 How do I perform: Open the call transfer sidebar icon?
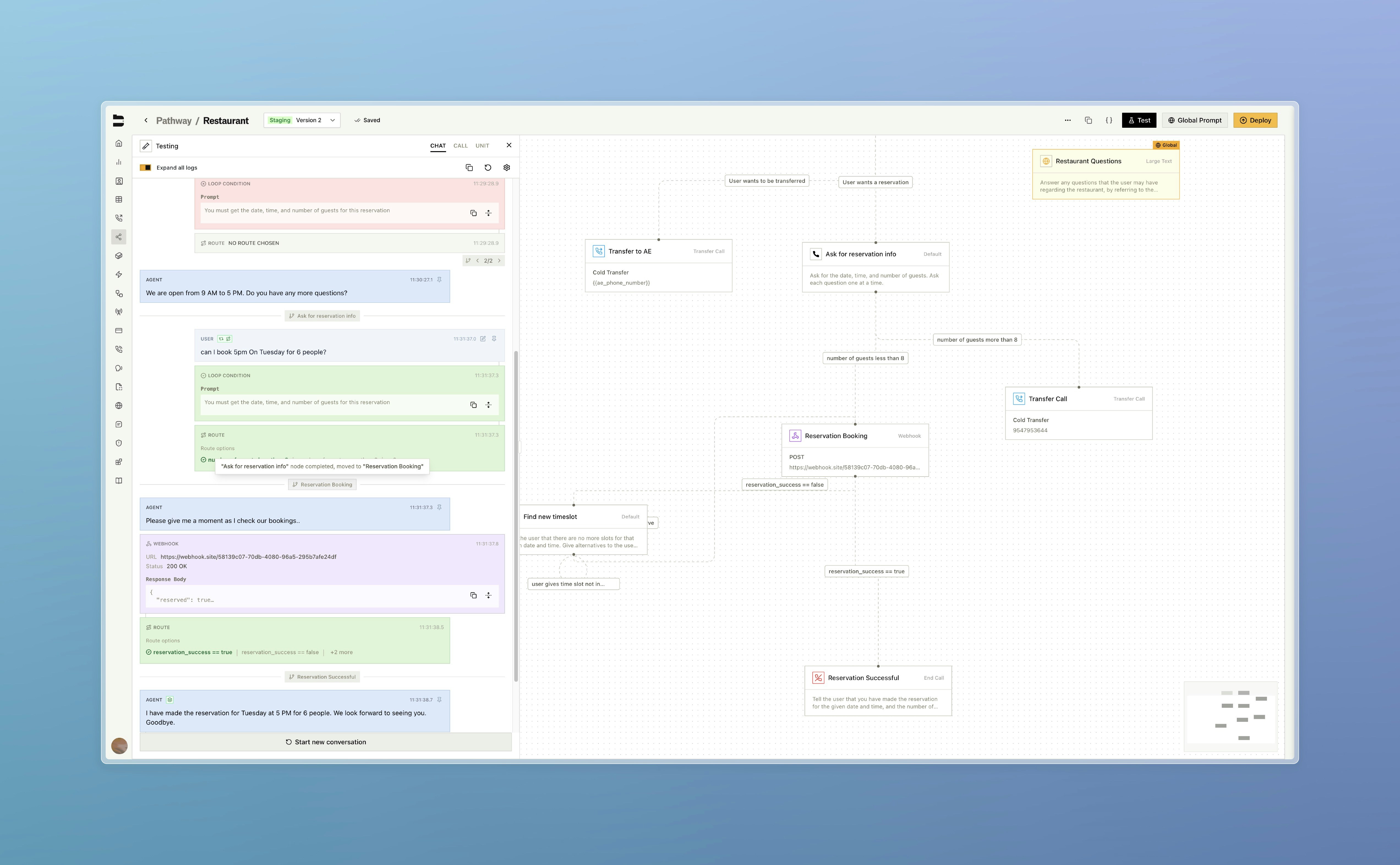point(119,217)
